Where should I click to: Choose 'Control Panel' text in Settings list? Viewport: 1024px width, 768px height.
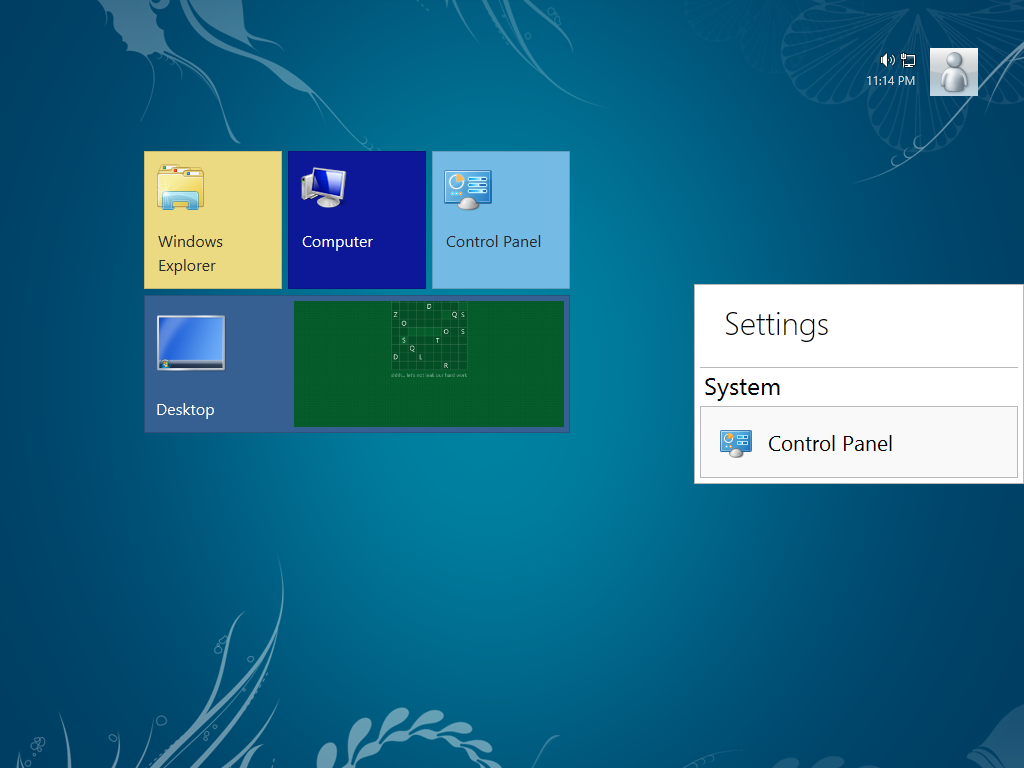pos(830,443)
